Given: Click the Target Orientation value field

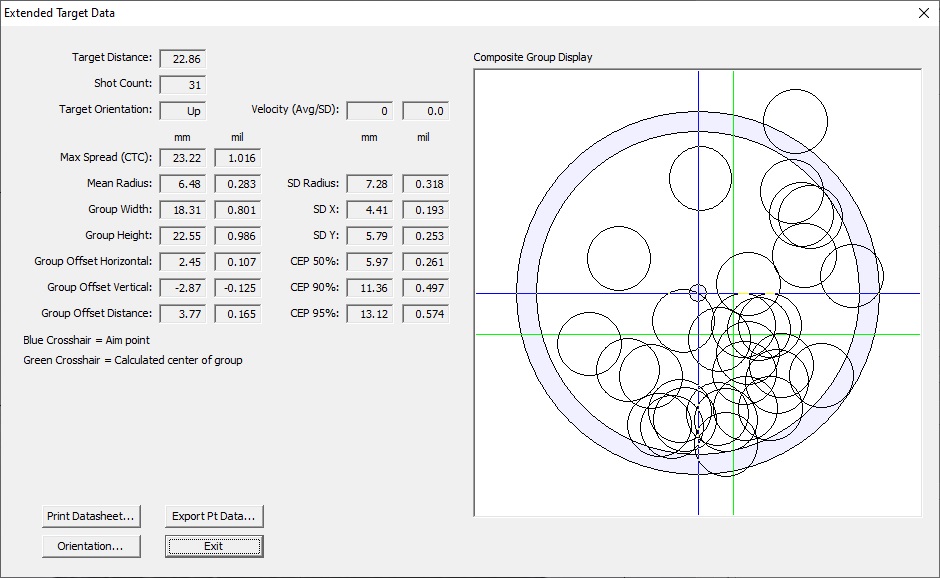Looking at the screenshot, I should pos(183,111).
